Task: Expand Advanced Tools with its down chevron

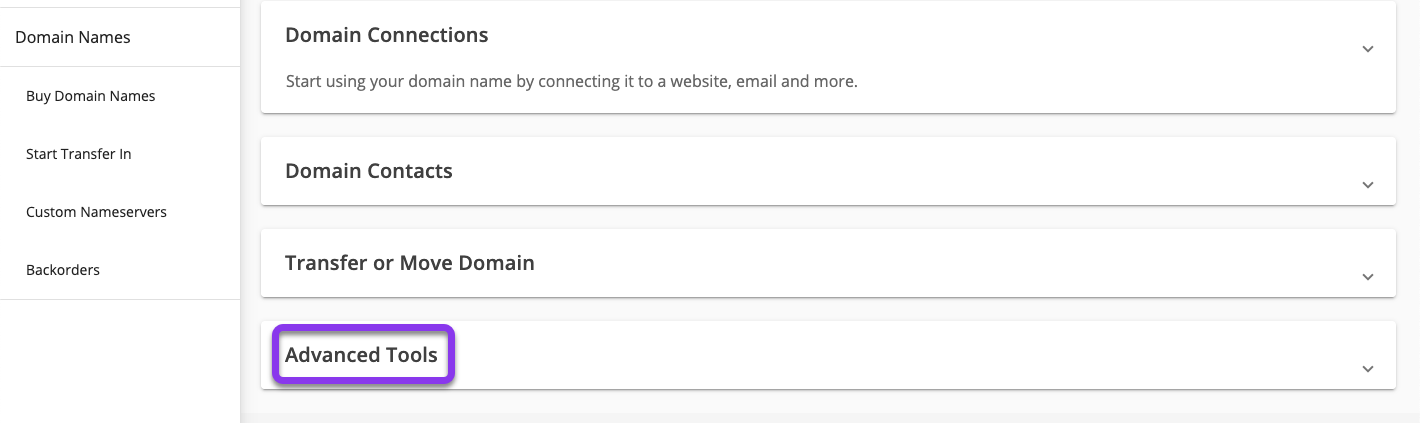Action: click(x=1368, y=369)
